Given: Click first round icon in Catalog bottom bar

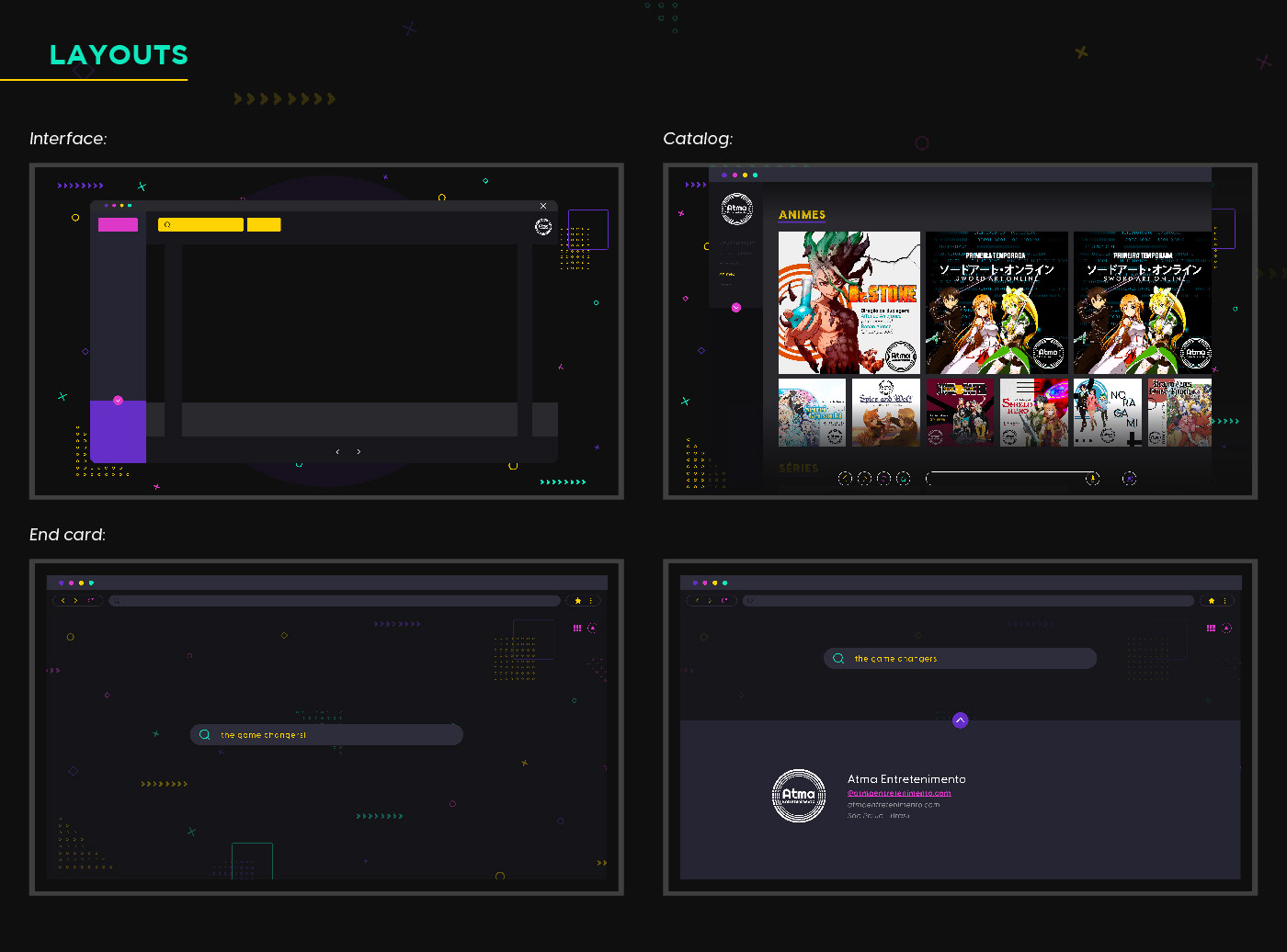Looking at the screenshot, I should tap(846, 478).
